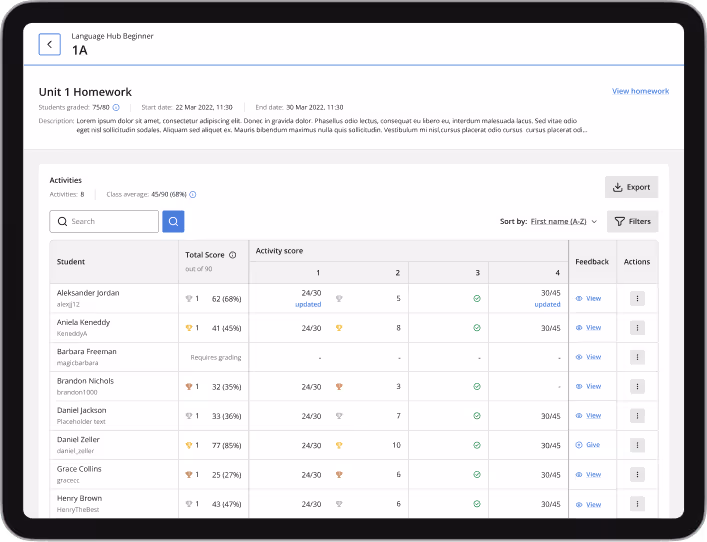Select student name Grace Collins
This screenshot has height=542, width=707.
tap(79, 469)
